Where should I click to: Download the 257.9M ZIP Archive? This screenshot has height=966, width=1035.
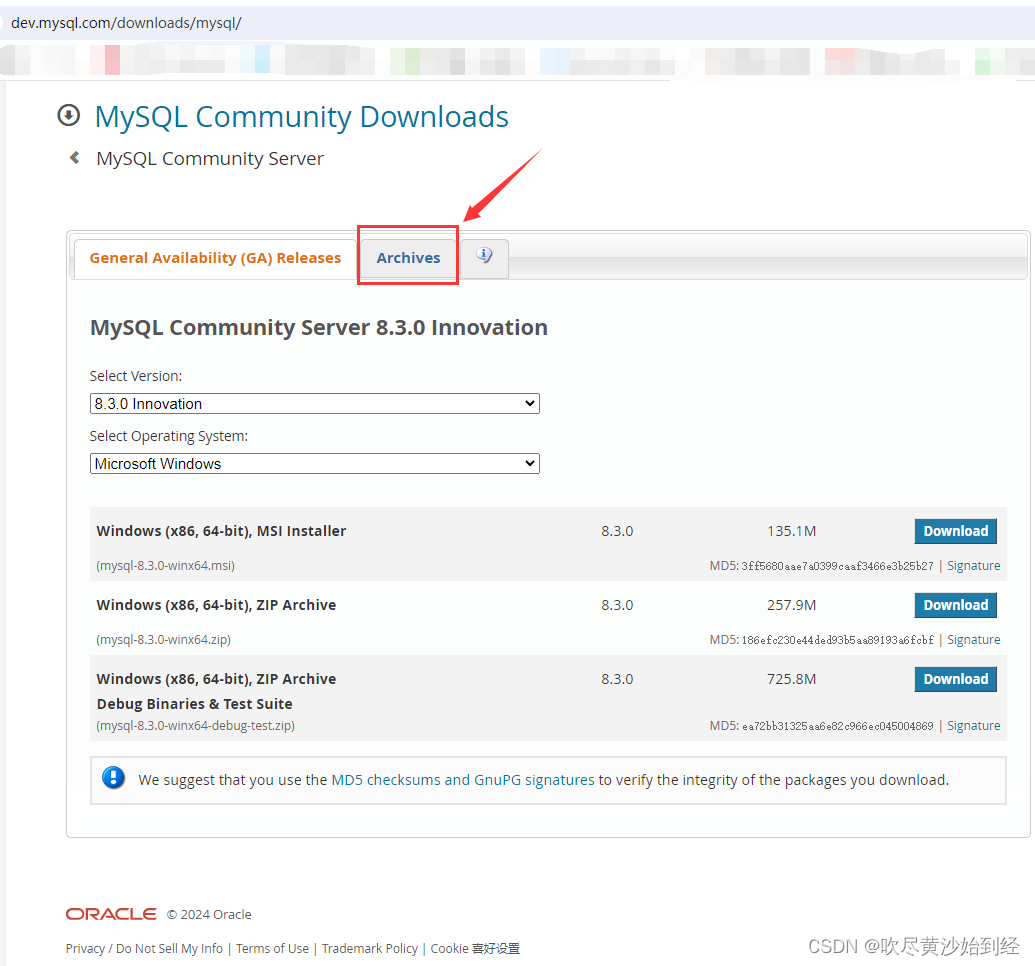click(955, 605)
